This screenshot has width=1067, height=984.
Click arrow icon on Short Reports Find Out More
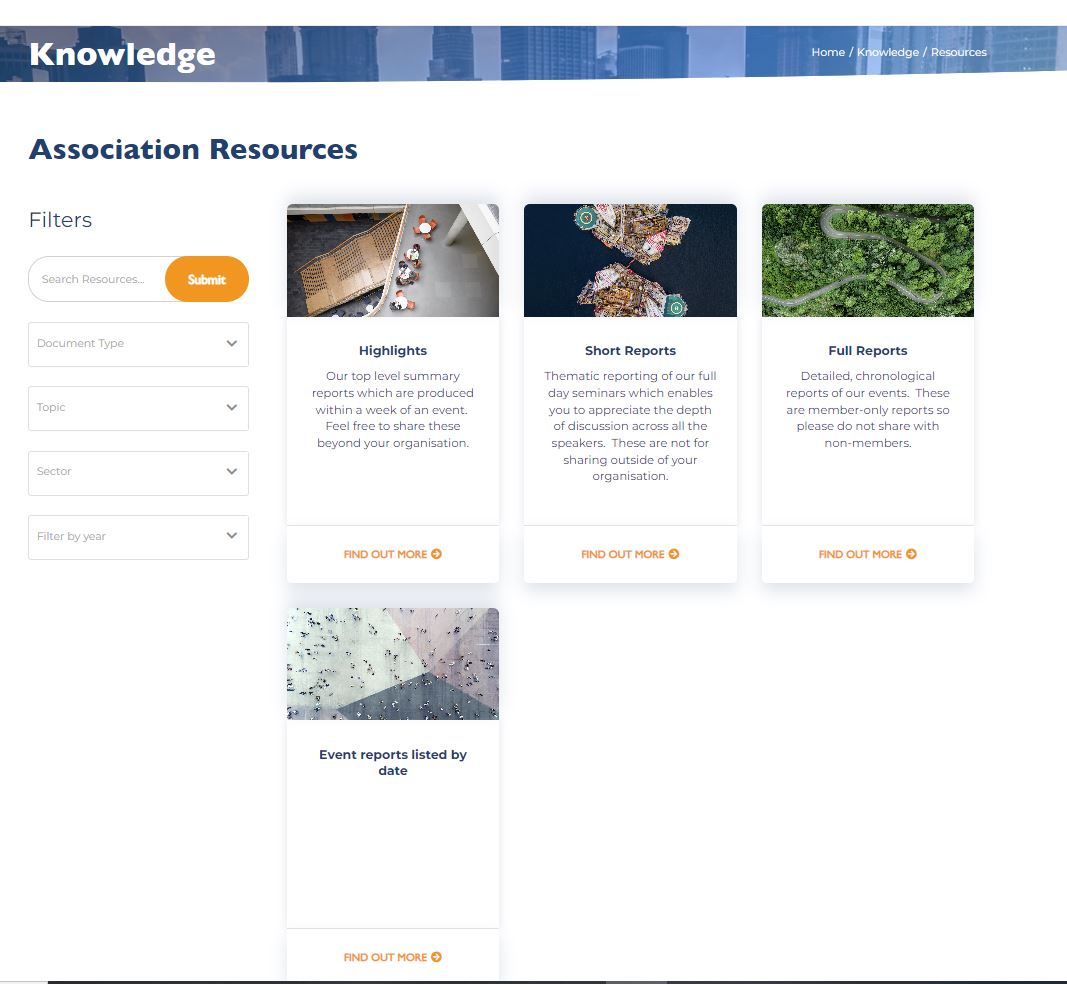674,554
